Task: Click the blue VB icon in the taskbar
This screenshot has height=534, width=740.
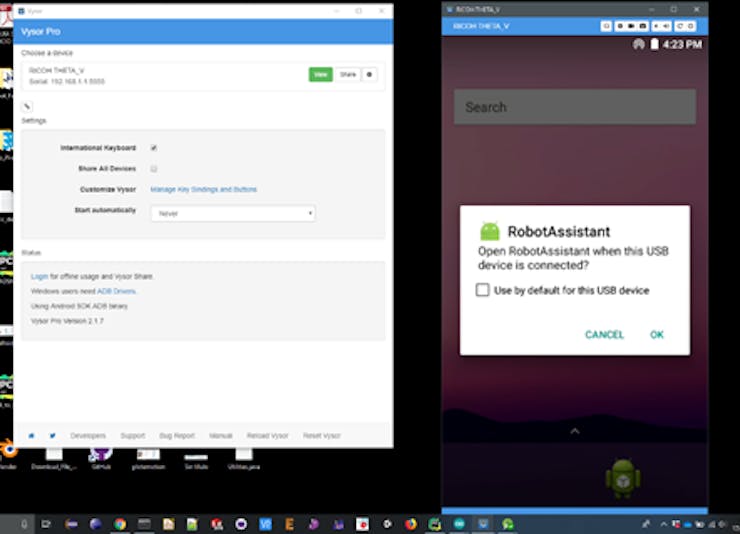Action: pyautogui.click(x=265, y=524)
